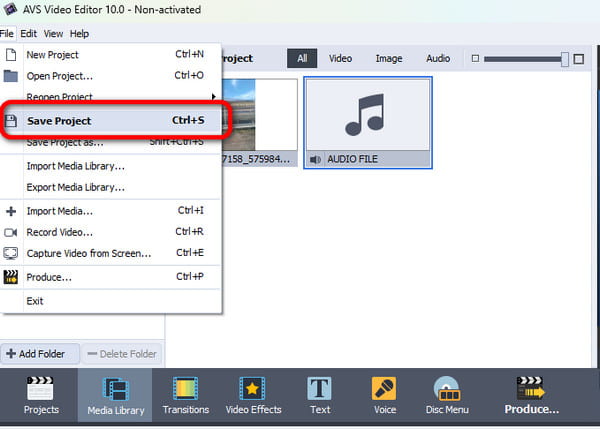
Task: Open the Disc Menu section
Action: pos(447,396)
